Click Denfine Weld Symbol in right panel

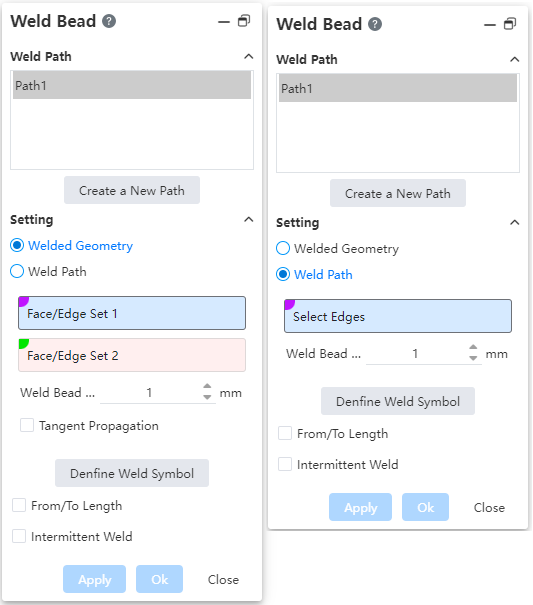[x=398, y=401]
